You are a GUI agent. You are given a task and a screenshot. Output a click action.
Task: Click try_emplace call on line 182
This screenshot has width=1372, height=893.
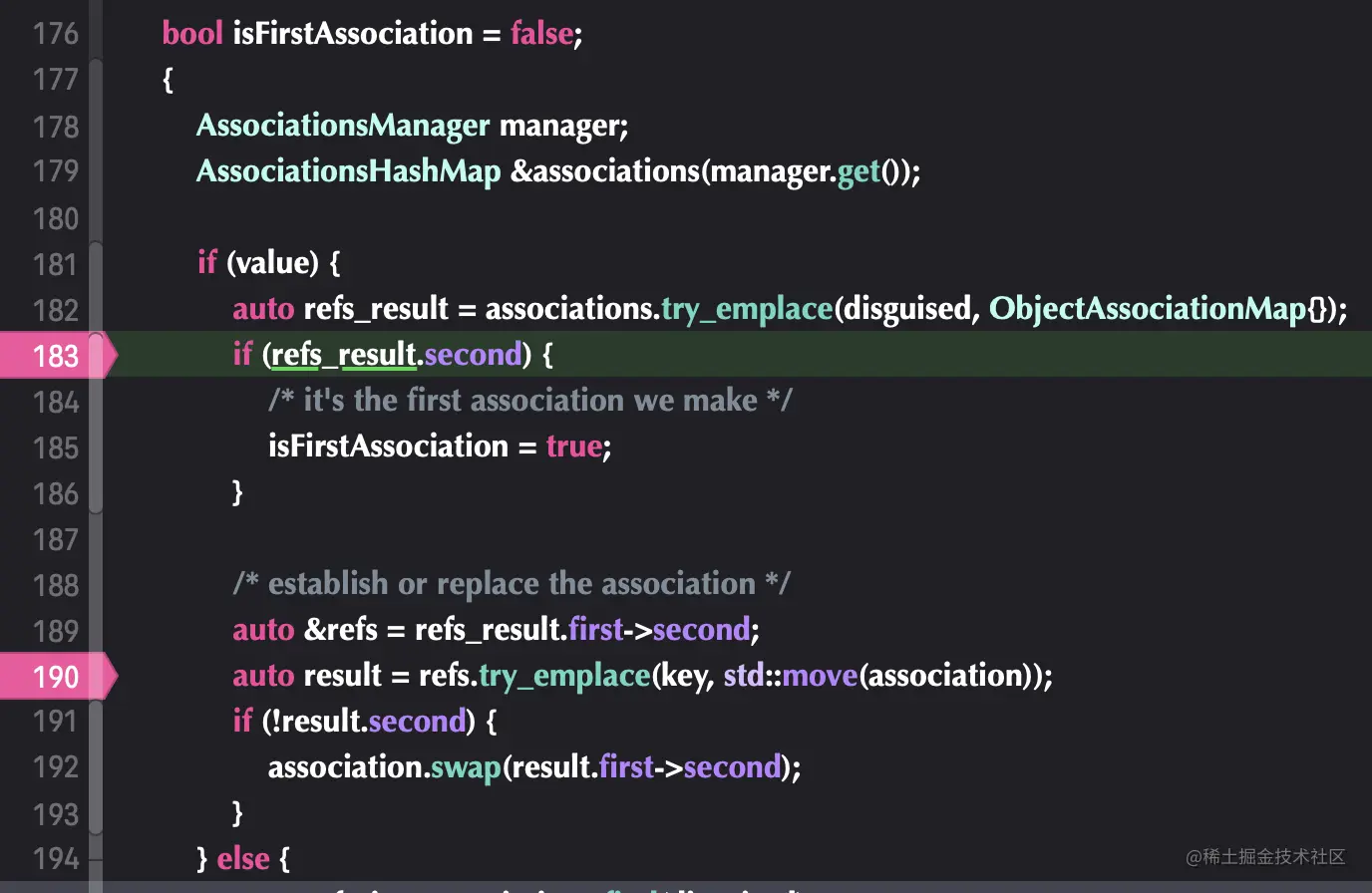pyautogui.click(x=748, y=309)
